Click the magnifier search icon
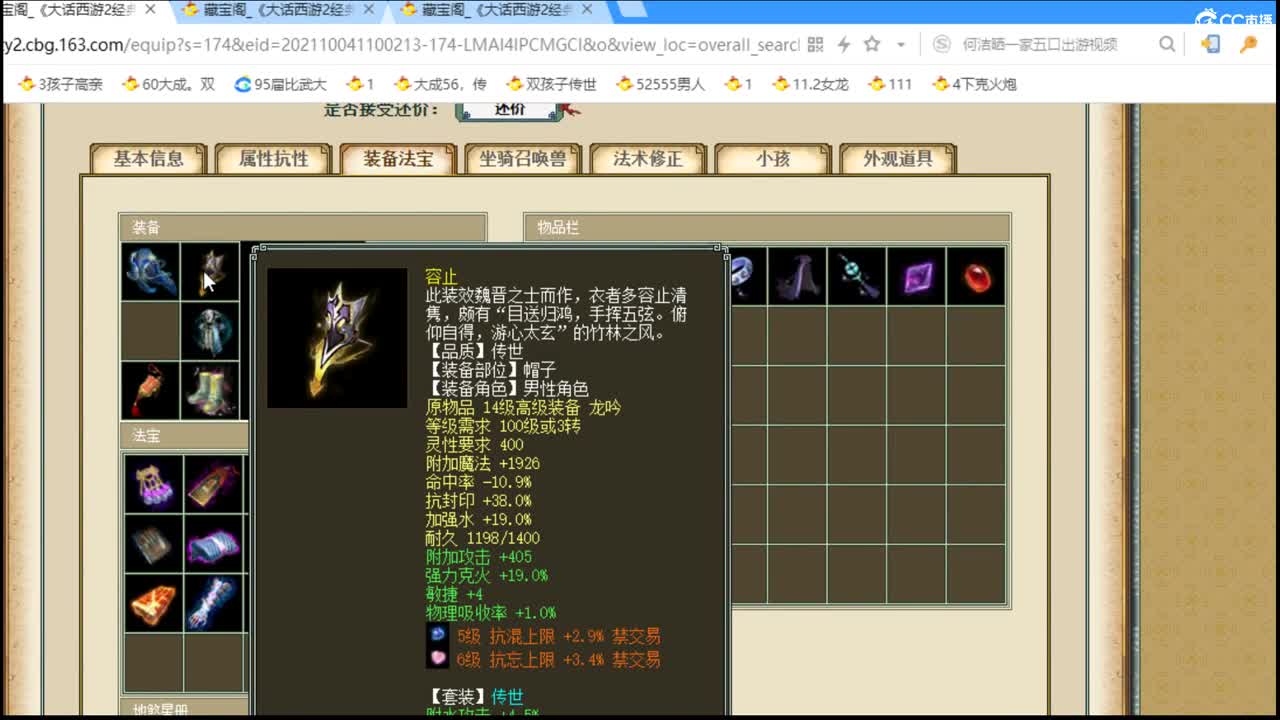Viewport: 1280px width, 720px height. click(x=1167, y=45)
